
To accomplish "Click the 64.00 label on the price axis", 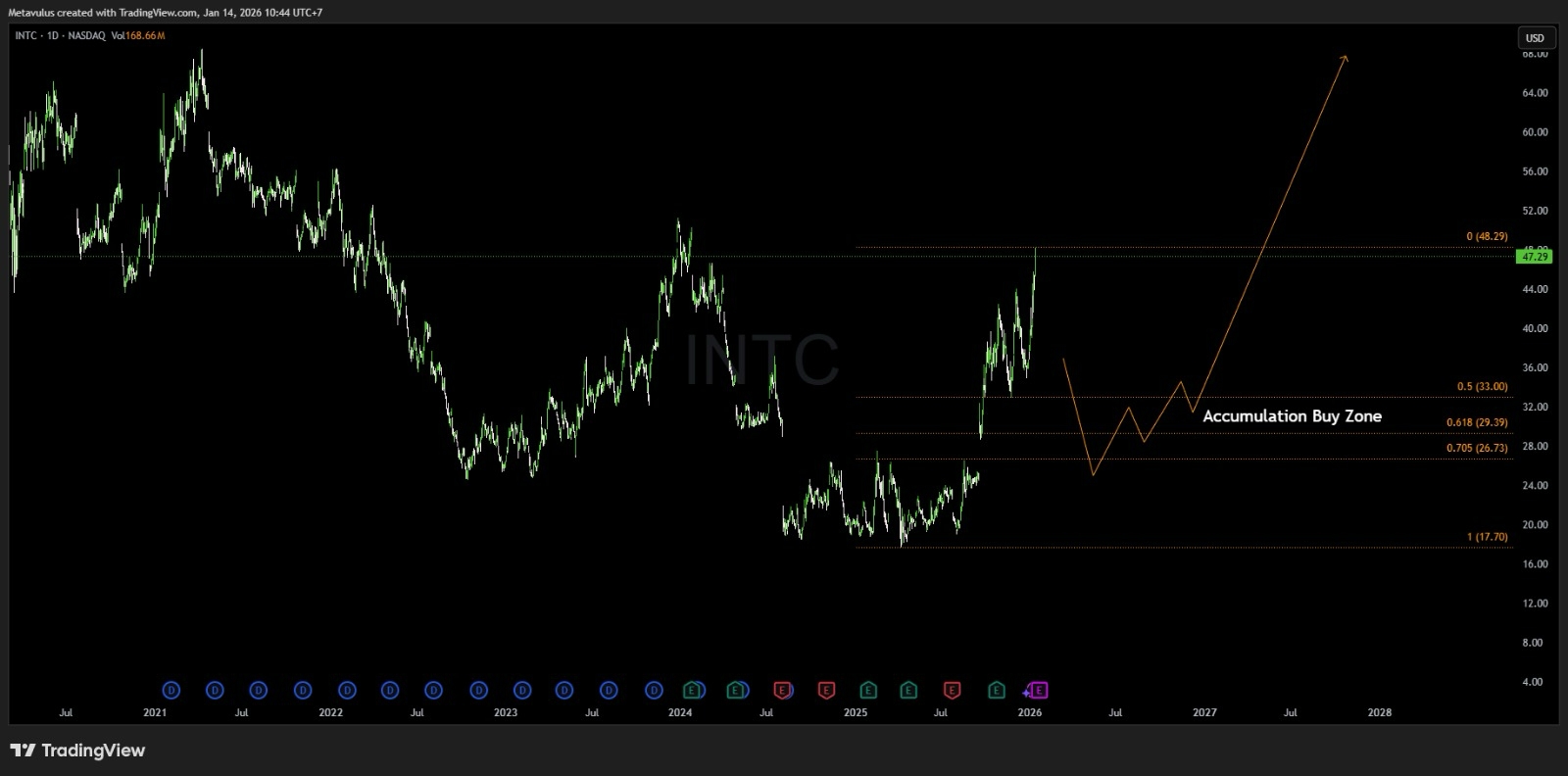I will [x=1535, y=93].
